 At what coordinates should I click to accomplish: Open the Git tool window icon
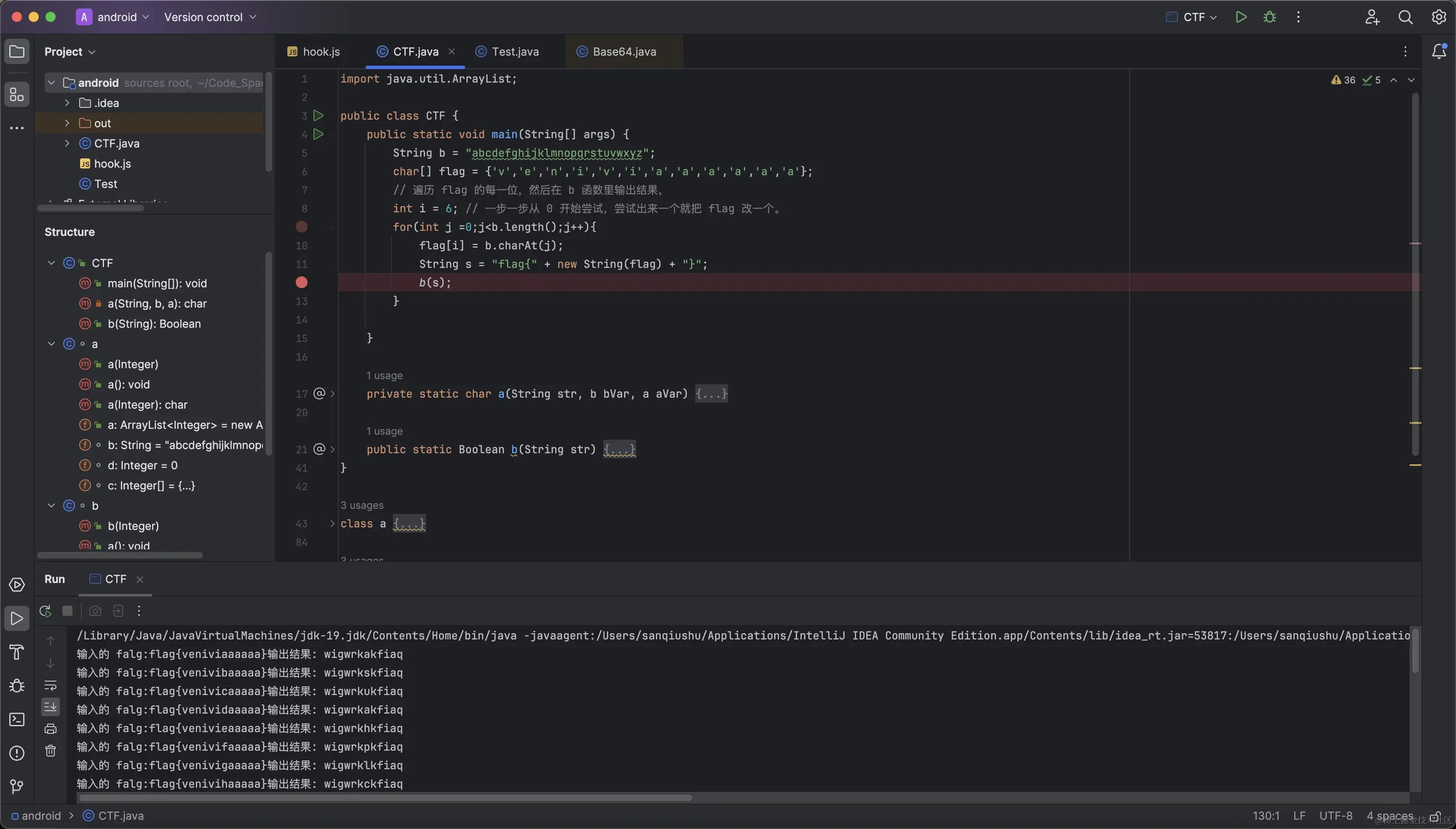click(x=17, y=786)
